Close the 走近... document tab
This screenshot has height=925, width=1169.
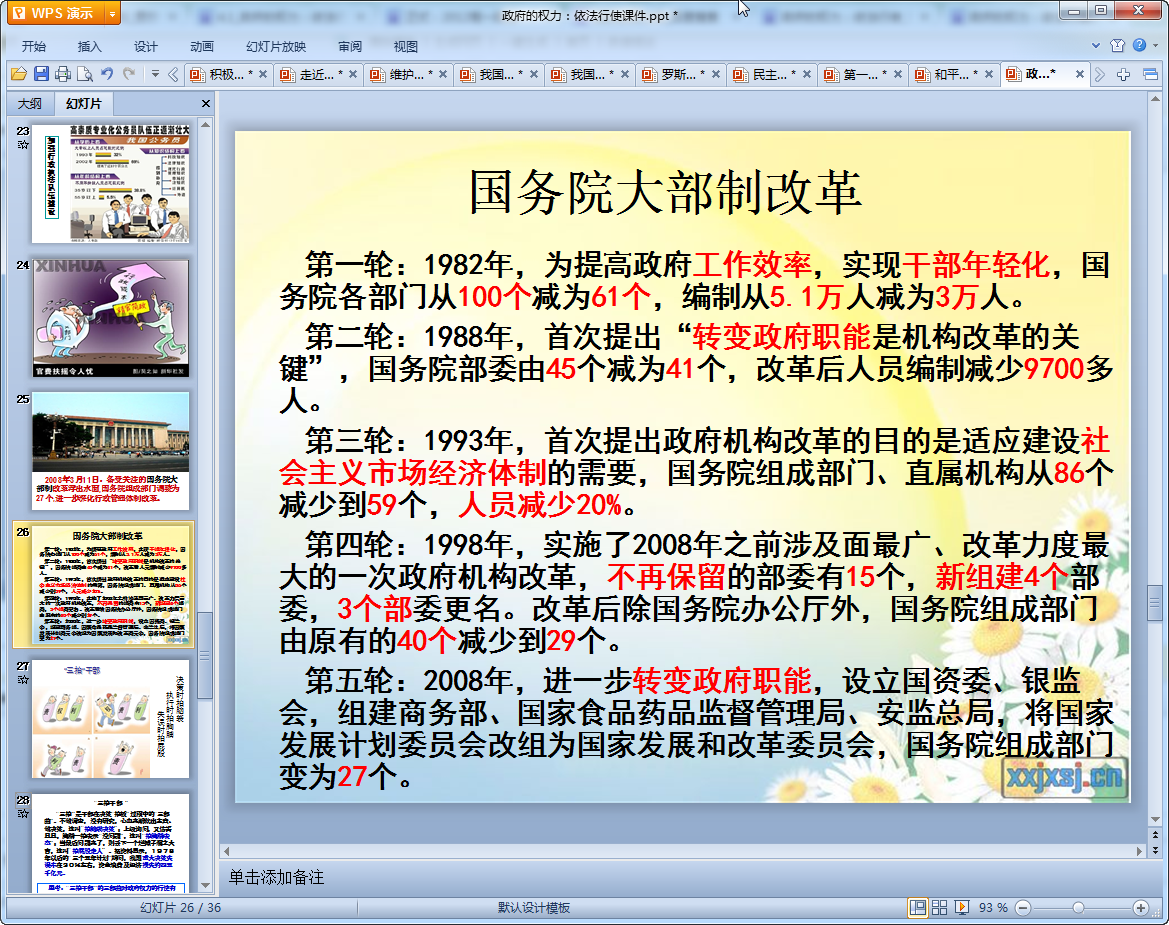click(x=353, y=75)
